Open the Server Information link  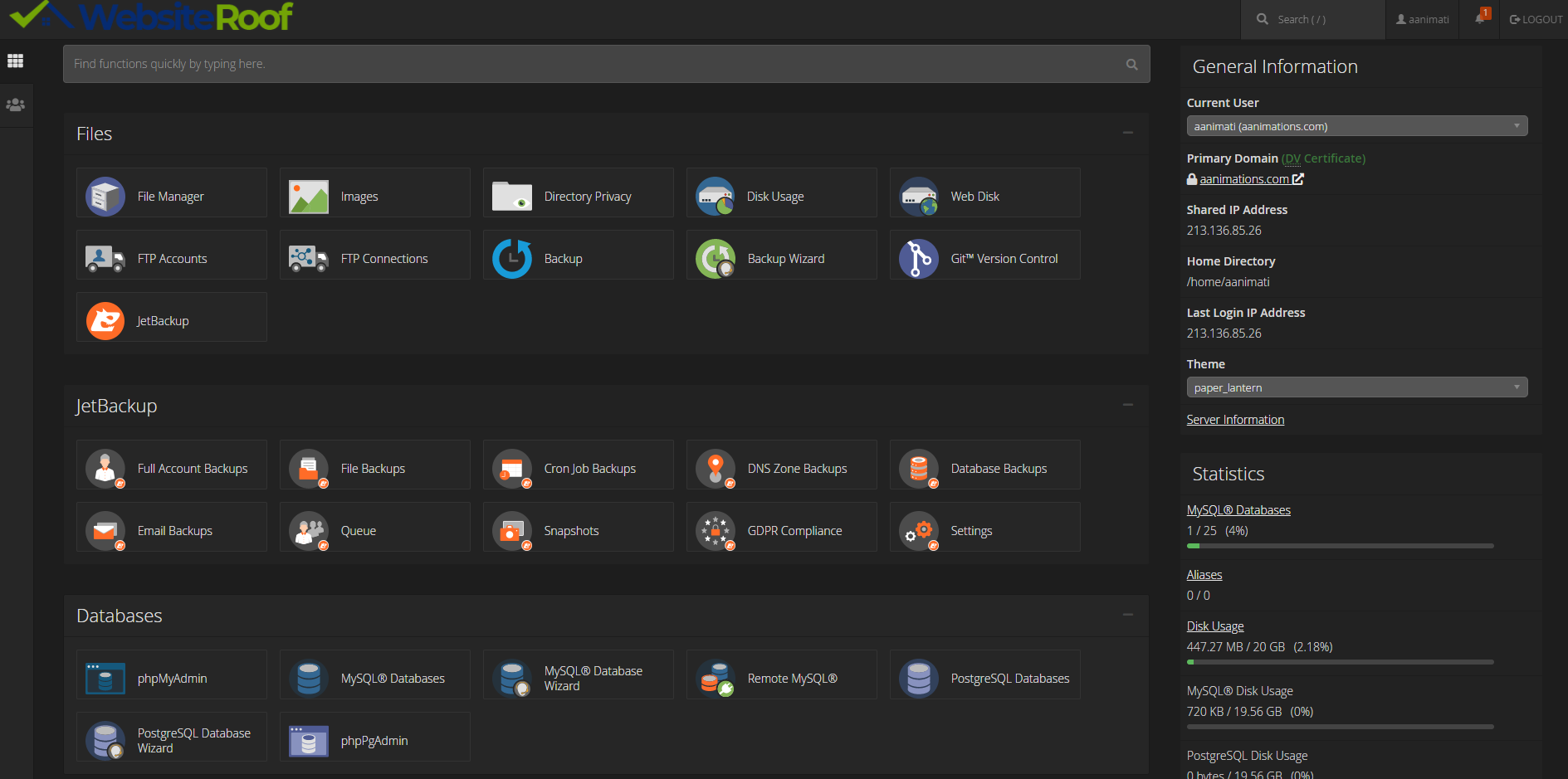point(1235,420)
